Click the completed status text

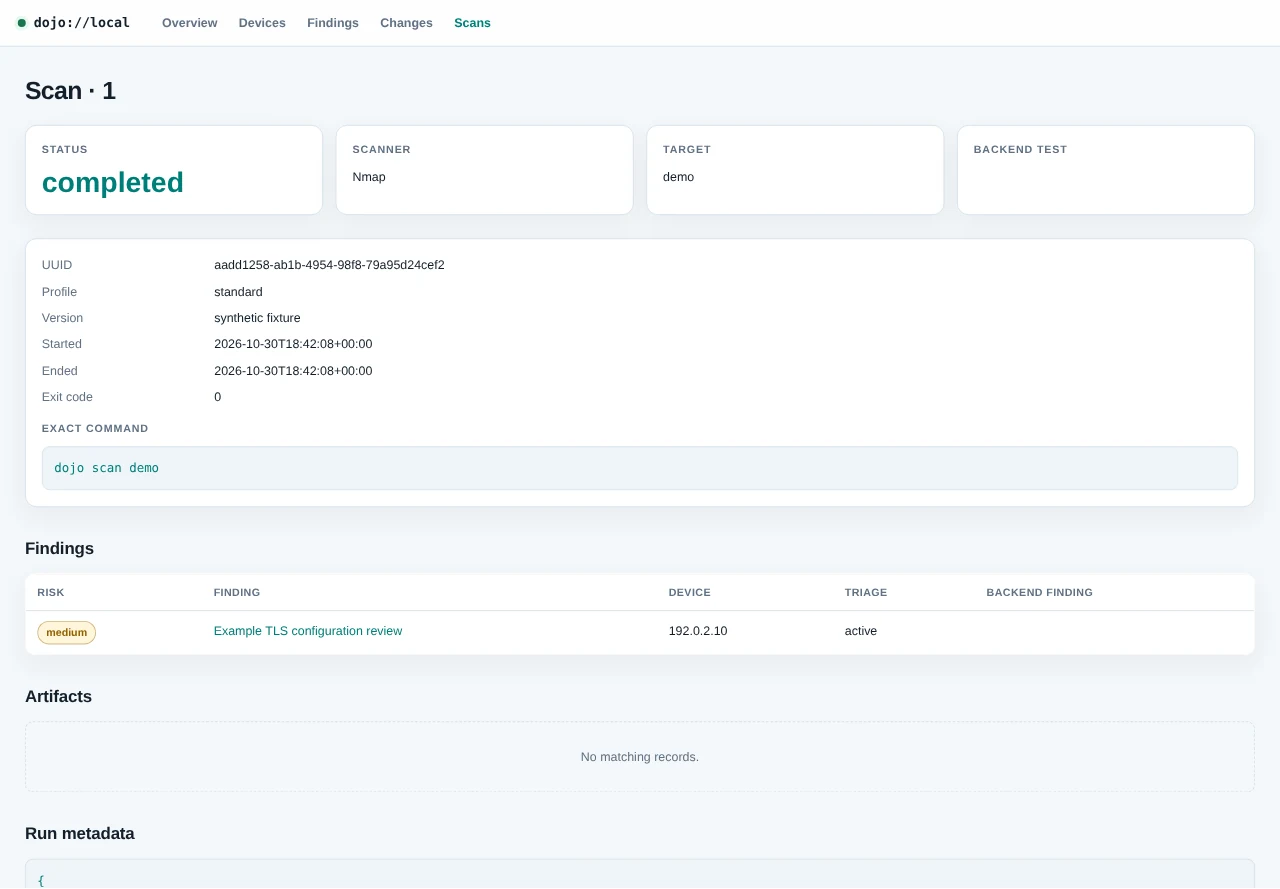click(113, 182)
